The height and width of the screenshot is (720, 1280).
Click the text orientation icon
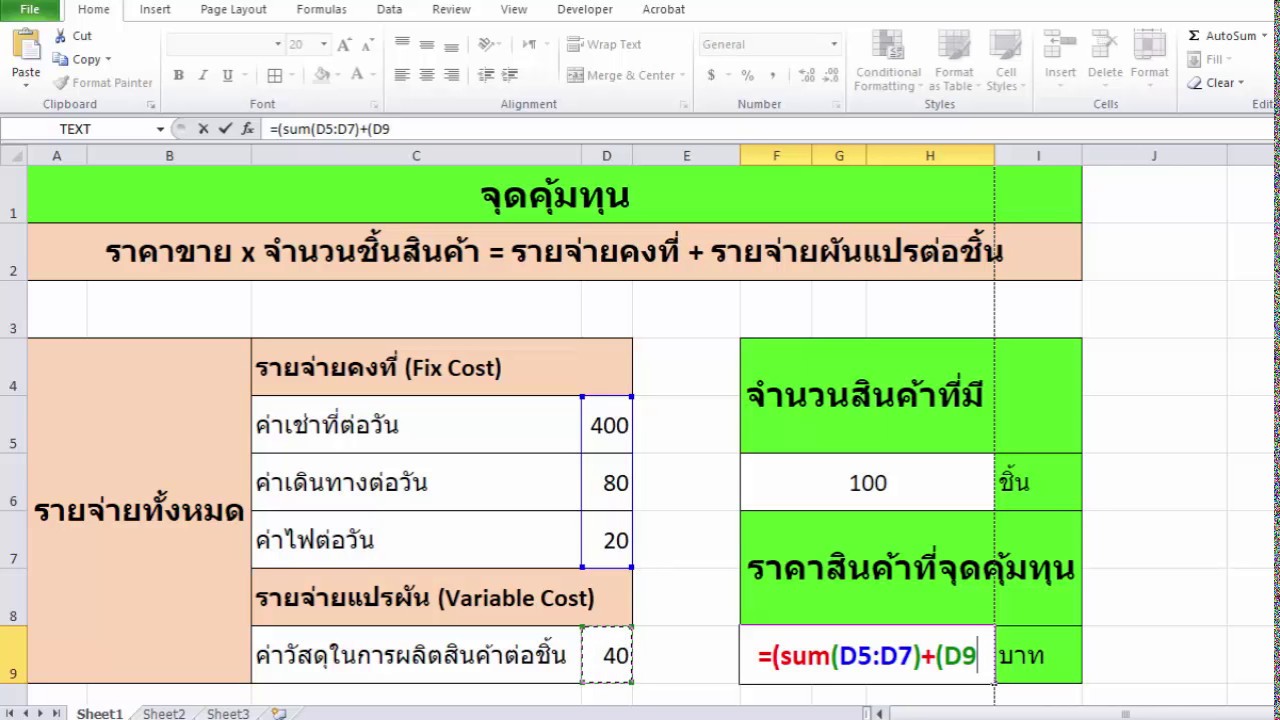[x=486, y=44]
